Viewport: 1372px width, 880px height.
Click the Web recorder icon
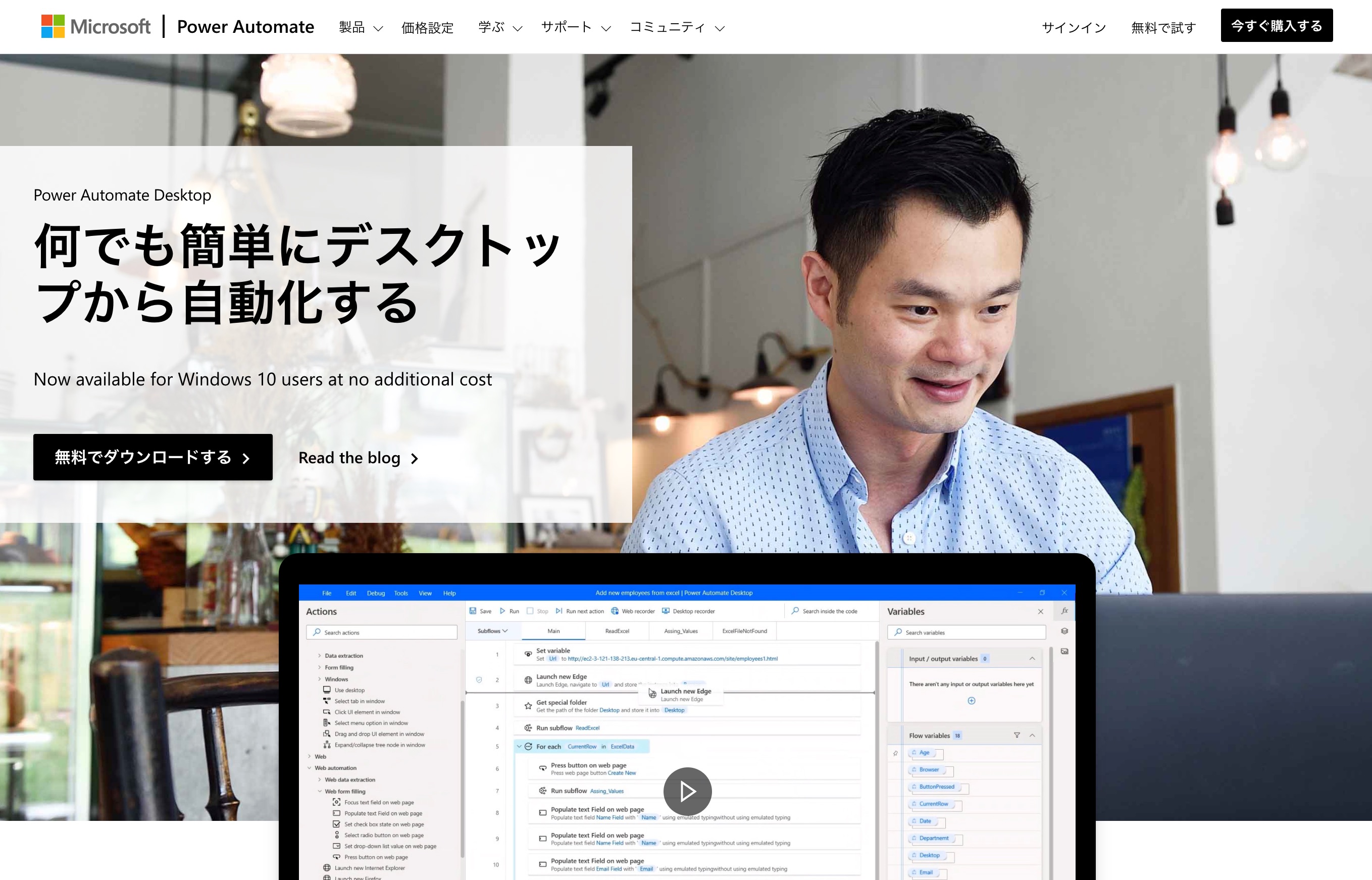click(615, 611)
